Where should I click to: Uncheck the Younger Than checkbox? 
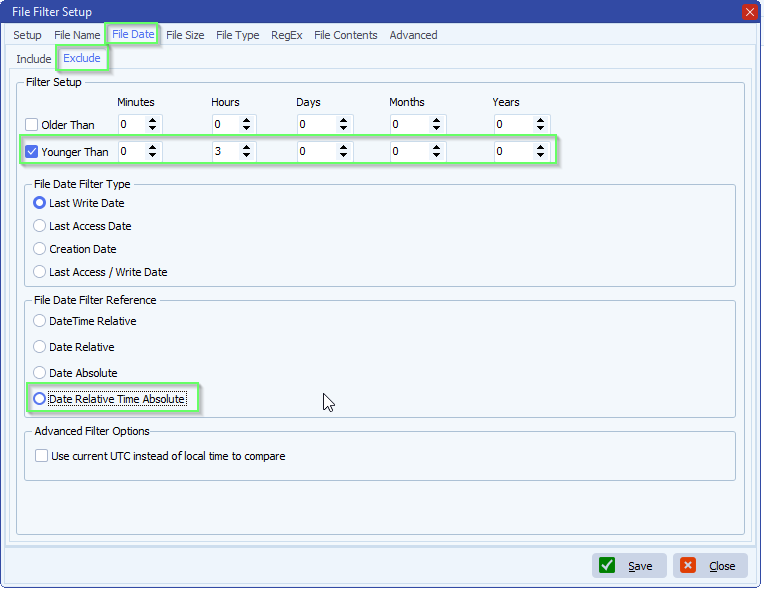32,152
